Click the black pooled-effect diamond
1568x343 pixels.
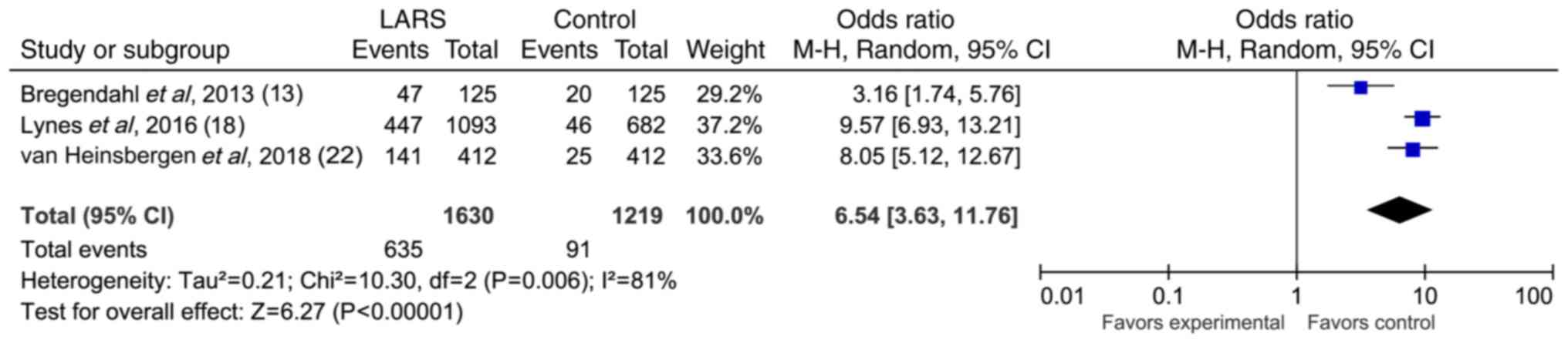click(1399, 211)
